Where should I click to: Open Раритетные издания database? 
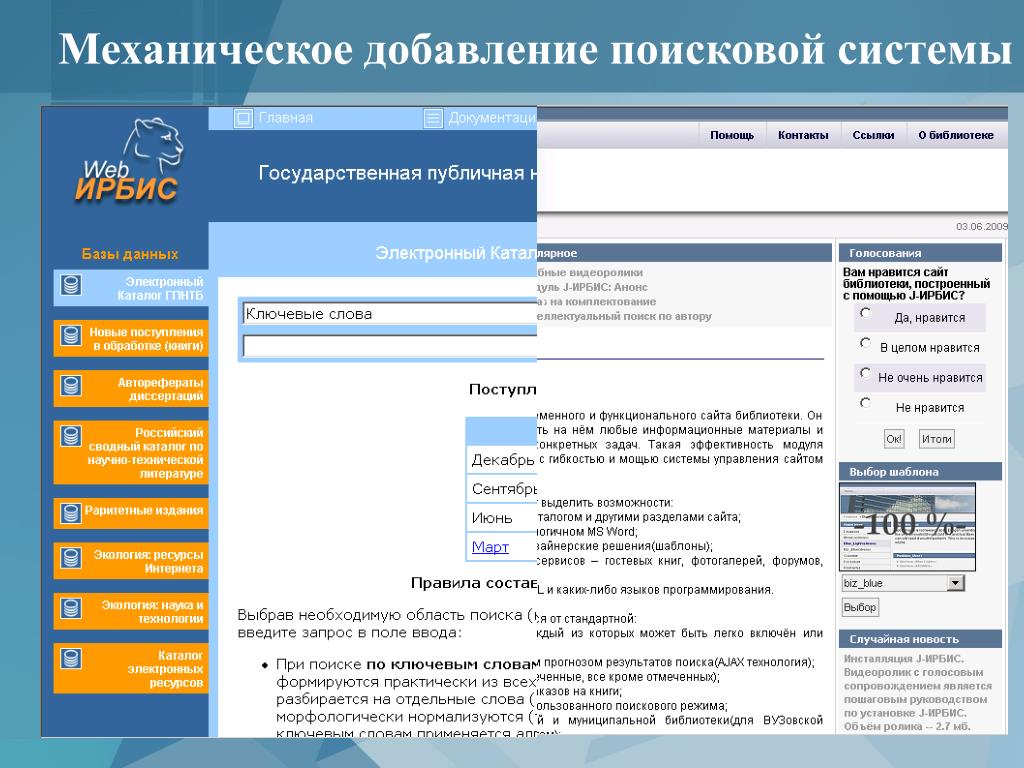(131, 513)
